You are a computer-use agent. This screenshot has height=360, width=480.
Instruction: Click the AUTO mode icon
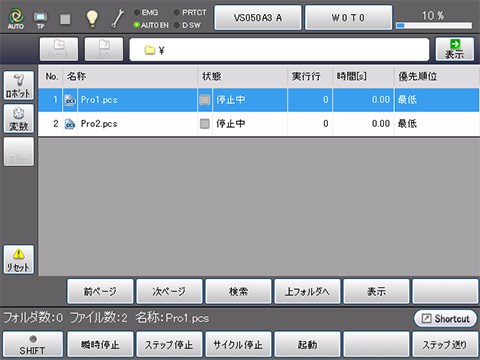(16, 18)
